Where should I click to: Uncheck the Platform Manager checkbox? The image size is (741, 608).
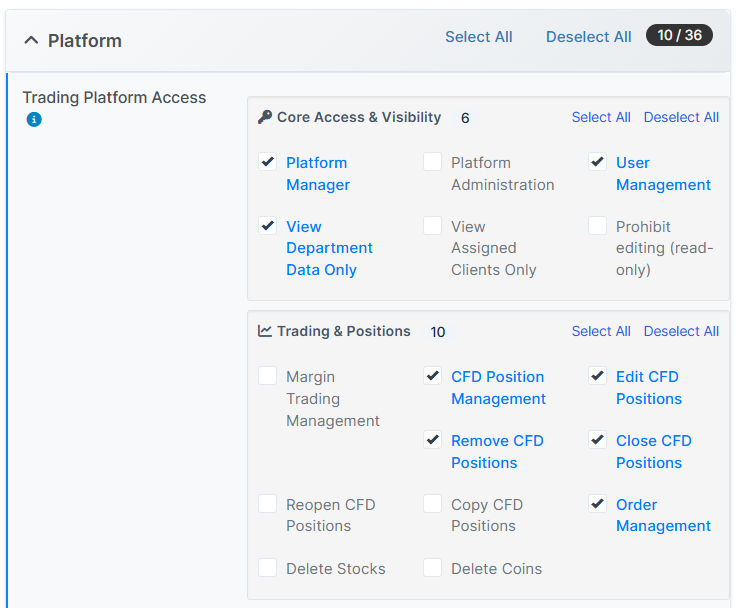click(268, 162)
